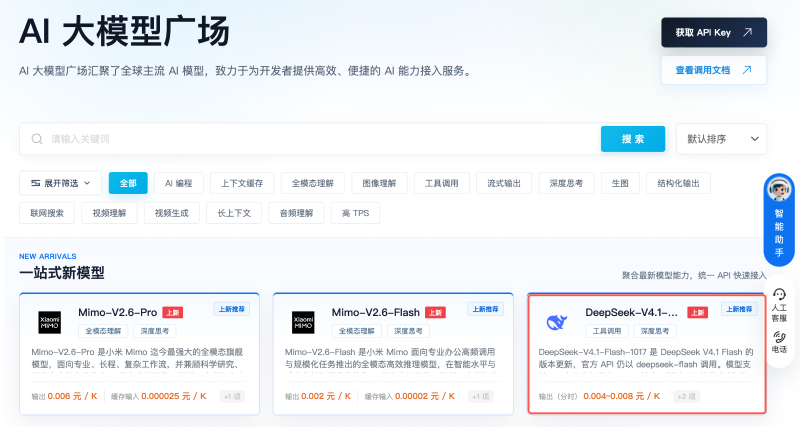This screenshot has height=427, width=800.
Task: Select the 视频生成 tag
Action: click(171, 213)
